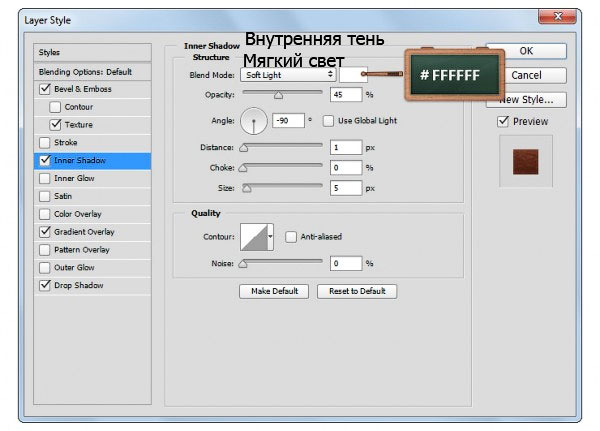600x431 pixels.
Task: Click the Choke slider handle
Action: pos(243,168)
